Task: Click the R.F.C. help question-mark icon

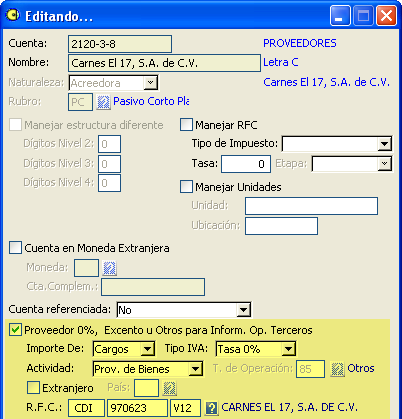Action: 211,408
